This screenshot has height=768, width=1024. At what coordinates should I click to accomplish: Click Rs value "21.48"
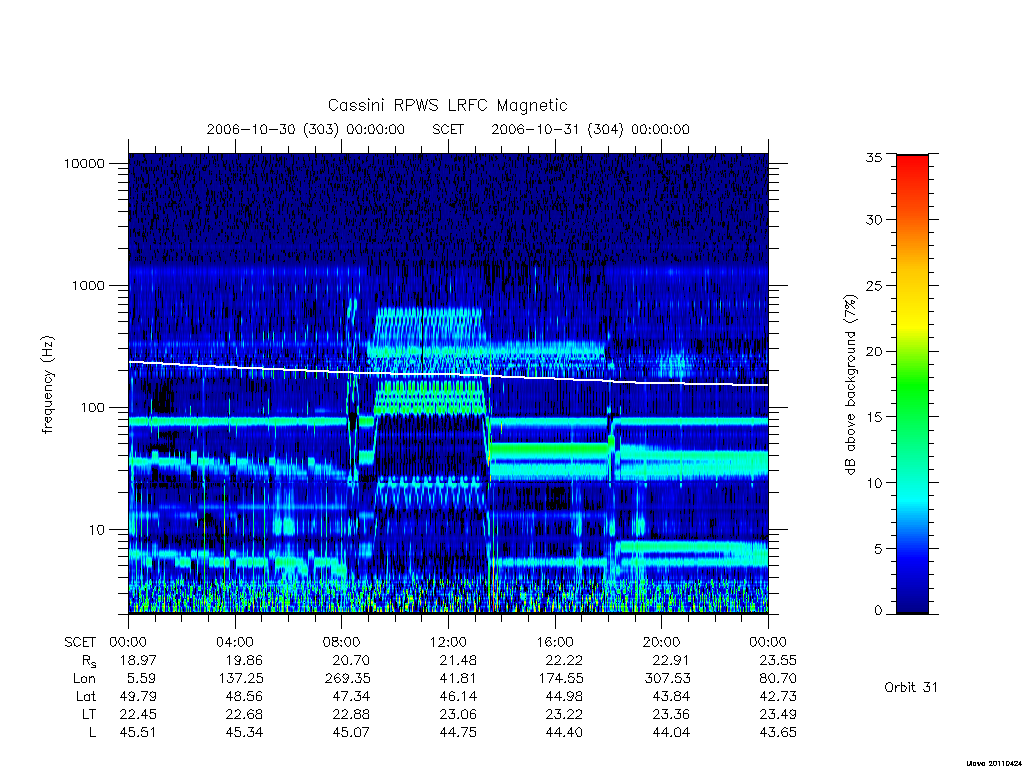[x=458, y=660]
